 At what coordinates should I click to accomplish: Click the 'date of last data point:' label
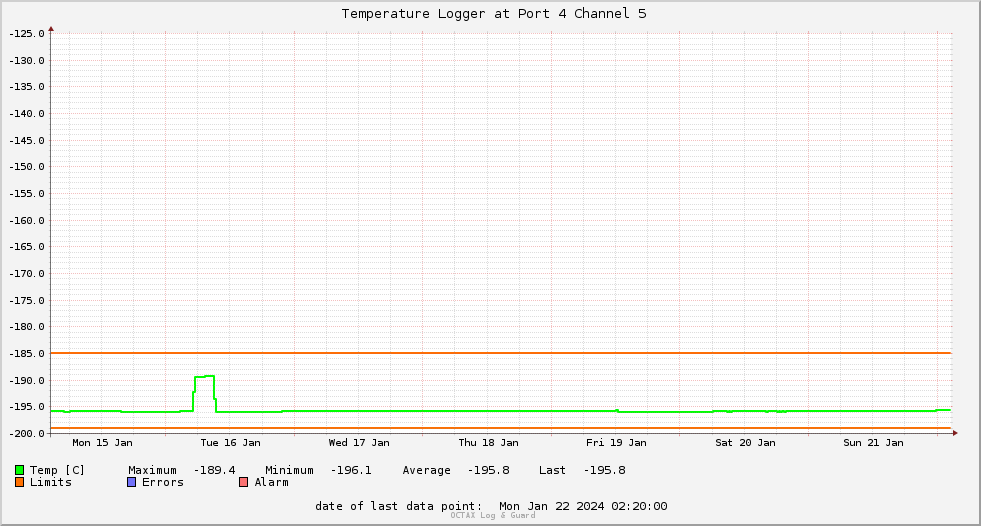tap(399, 506)
